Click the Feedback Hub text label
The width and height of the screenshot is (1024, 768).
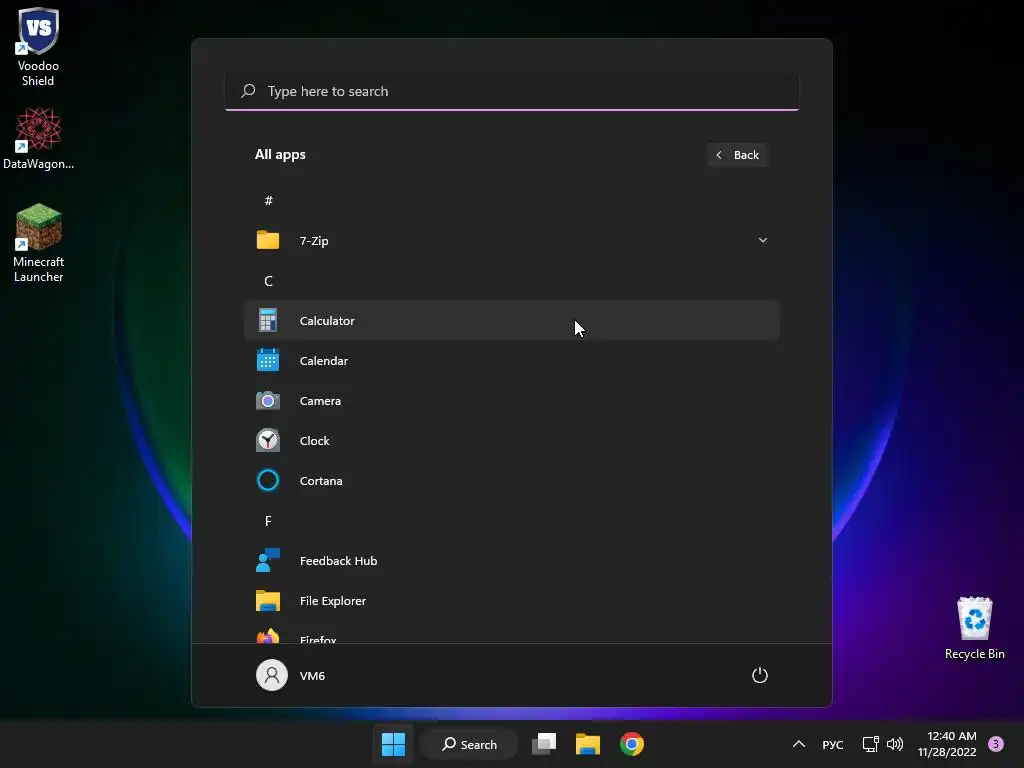[338, 561]
